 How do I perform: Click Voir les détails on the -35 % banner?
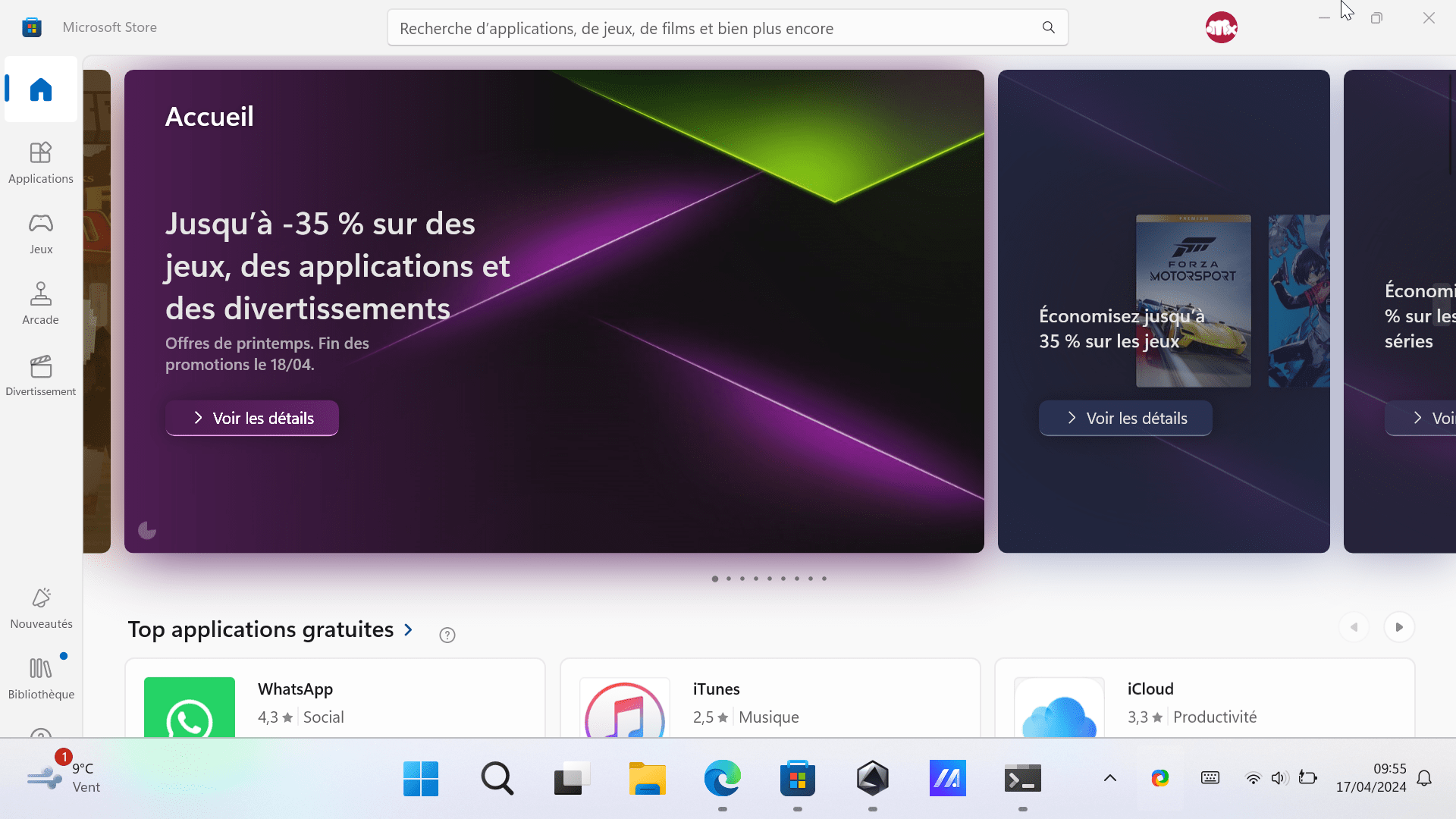click(x=252, y=418)
